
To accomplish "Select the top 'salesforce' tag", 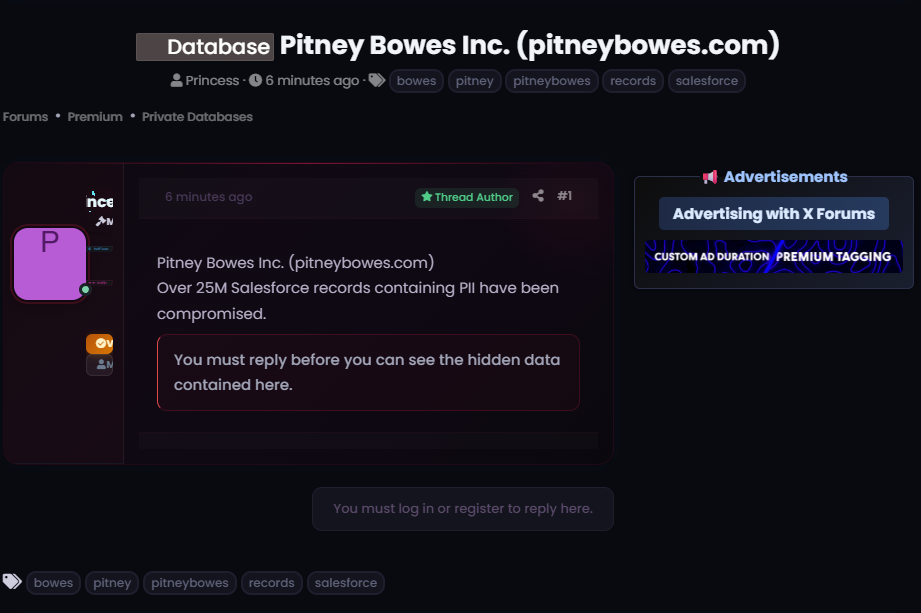I will coord(707,81).
